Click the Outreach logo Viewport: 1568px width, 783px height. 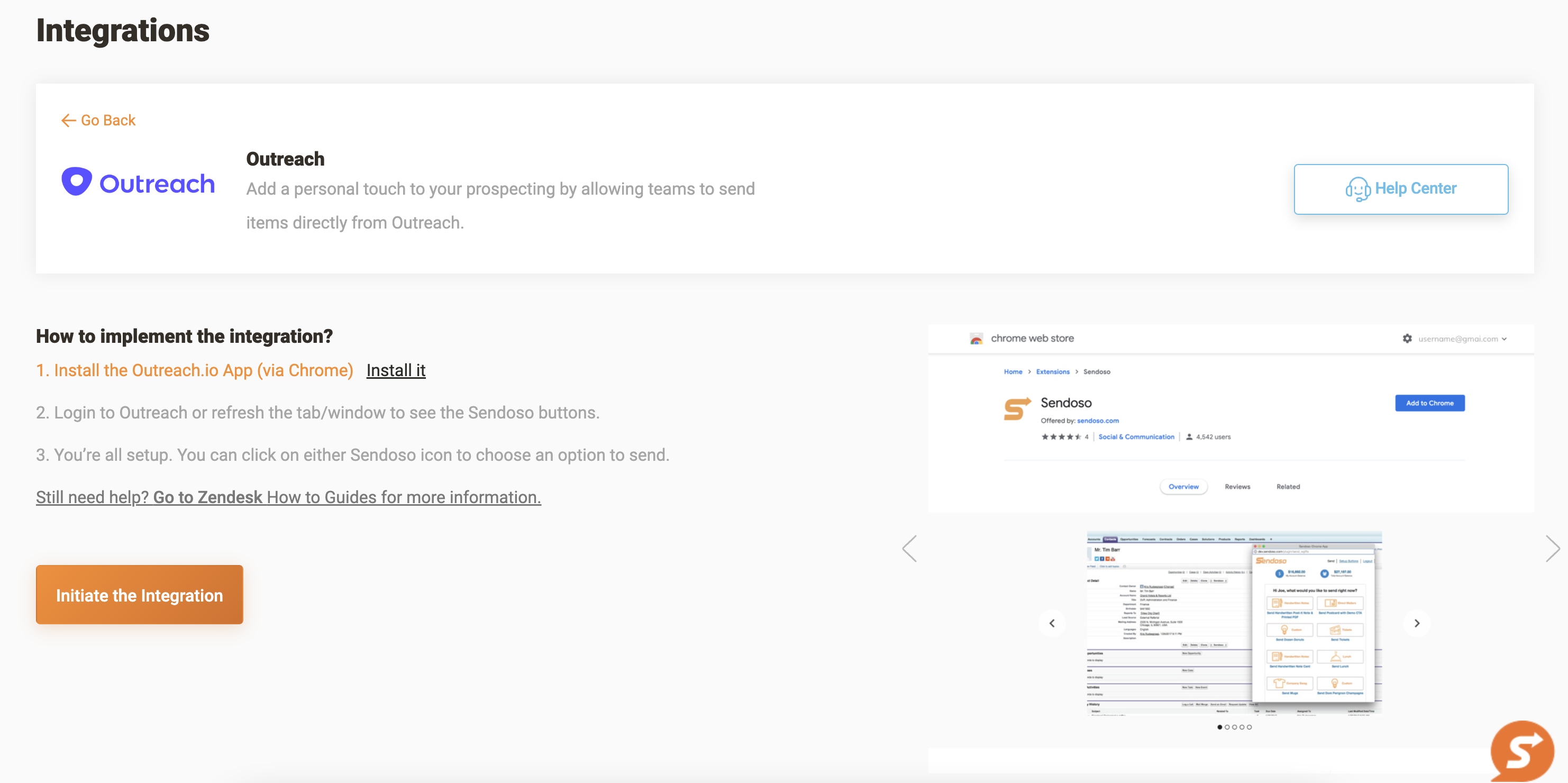click(x=138, y=182)
